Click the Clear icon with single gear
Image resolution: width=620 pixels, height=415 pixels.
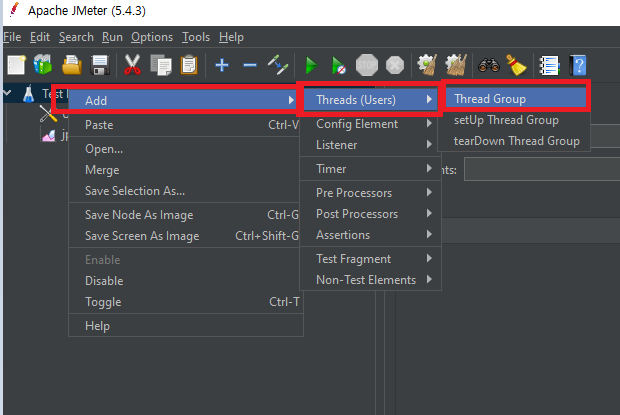(427, 65)
